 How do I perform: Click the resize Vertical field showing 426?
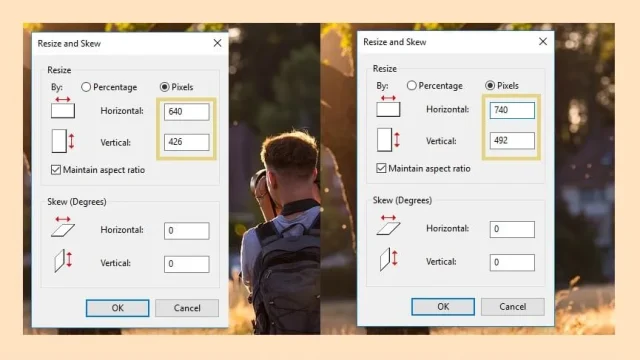pos(187,142)
